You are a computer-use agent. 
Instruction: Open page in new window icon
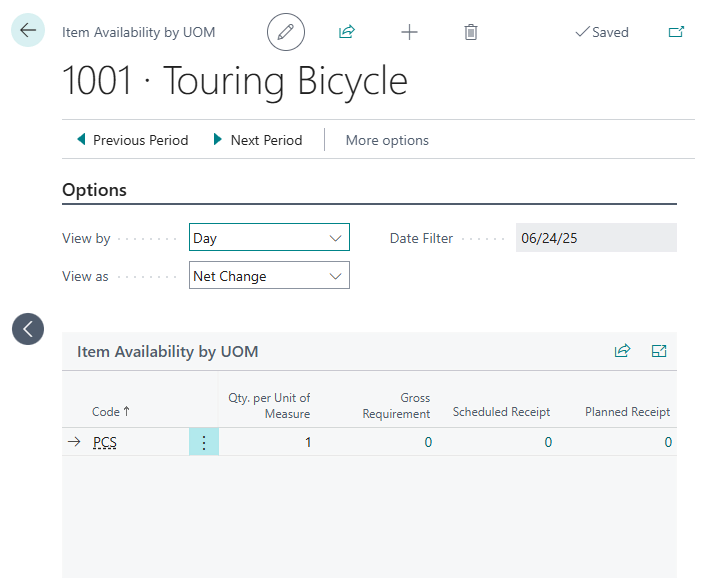(677, 32)
